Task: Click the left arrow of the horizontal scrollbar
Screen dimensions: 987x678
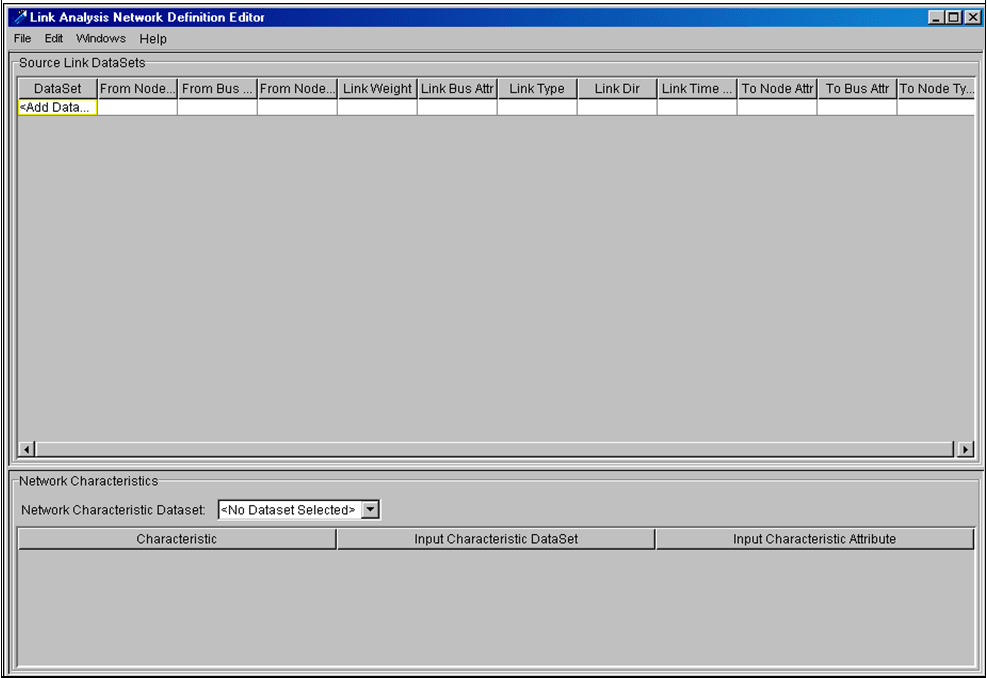Action: (x=26, y=449)
